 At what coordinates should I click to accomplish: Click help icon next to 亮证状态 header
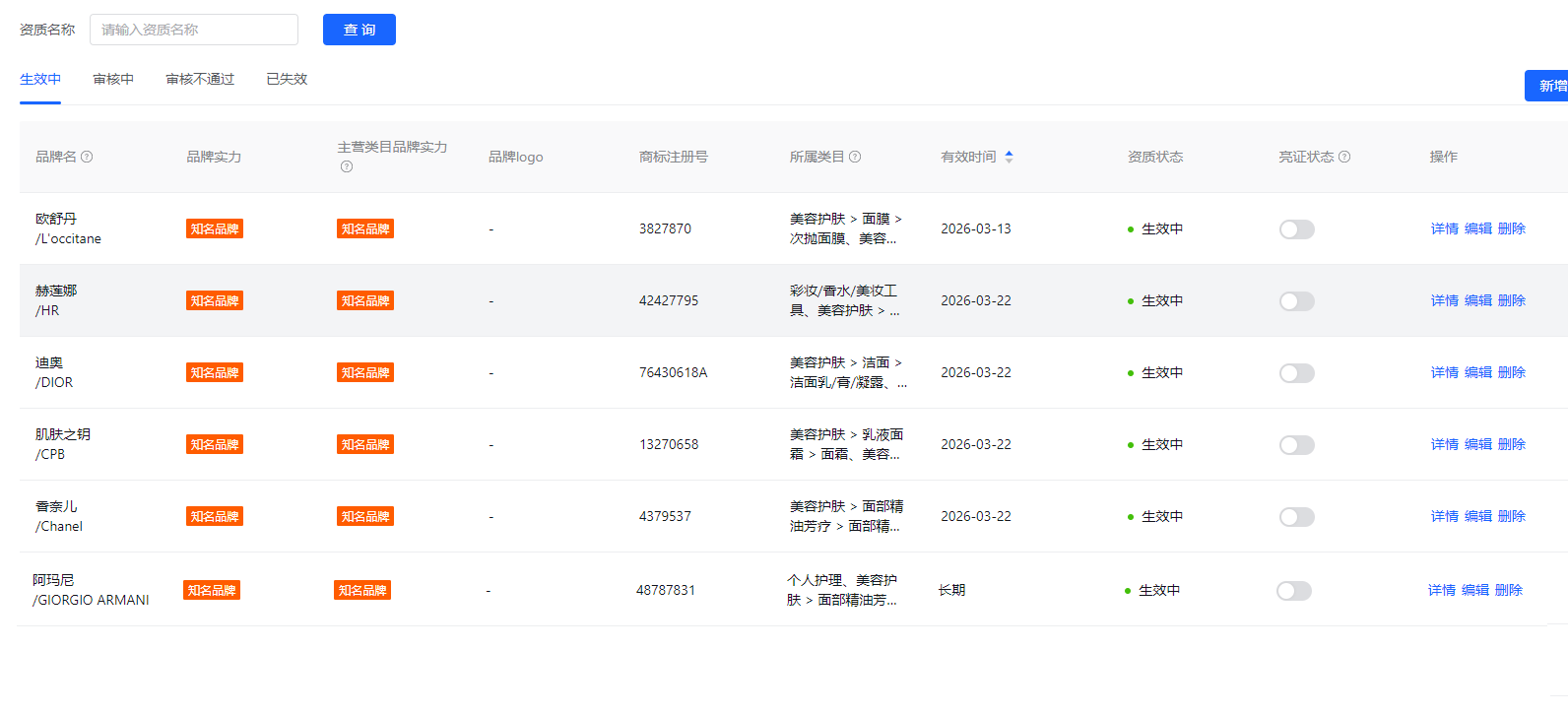(1344, 157)
